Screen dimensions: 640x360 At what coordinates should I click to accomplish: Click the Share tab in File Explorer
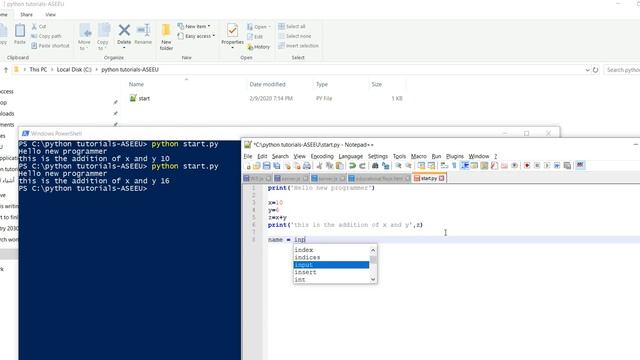coord(27,15)
